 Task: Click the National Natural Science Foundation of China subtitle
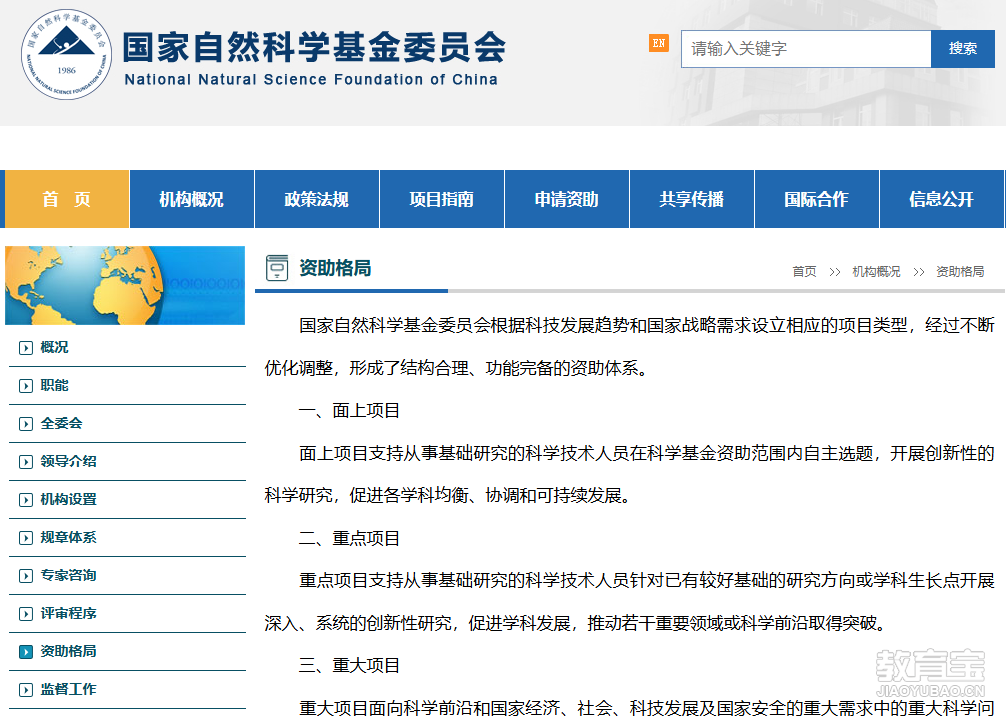311,80
